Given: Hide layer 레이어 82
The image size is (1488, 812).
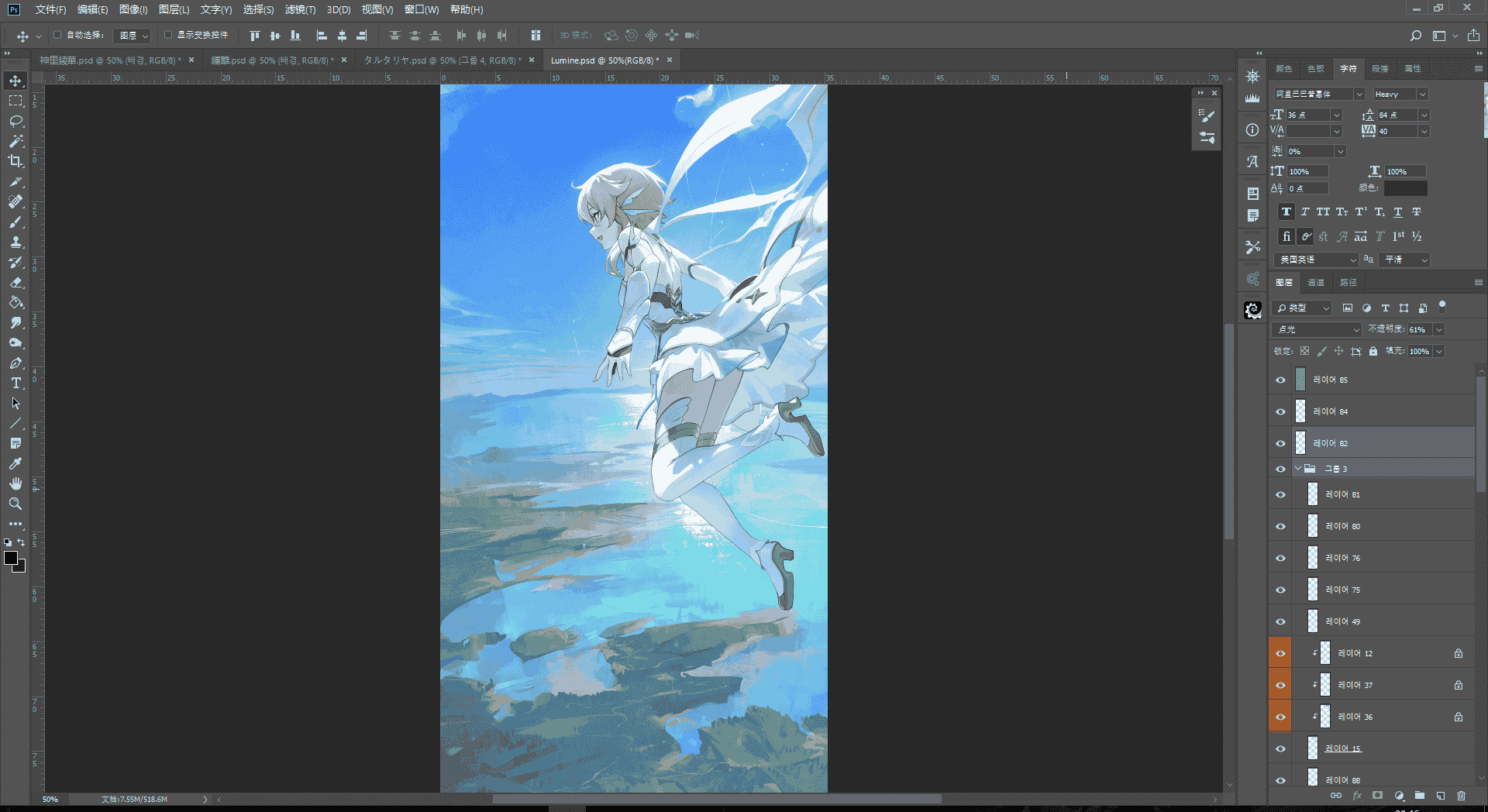Looking at the screenshot, I should (x=1280, y=444).
